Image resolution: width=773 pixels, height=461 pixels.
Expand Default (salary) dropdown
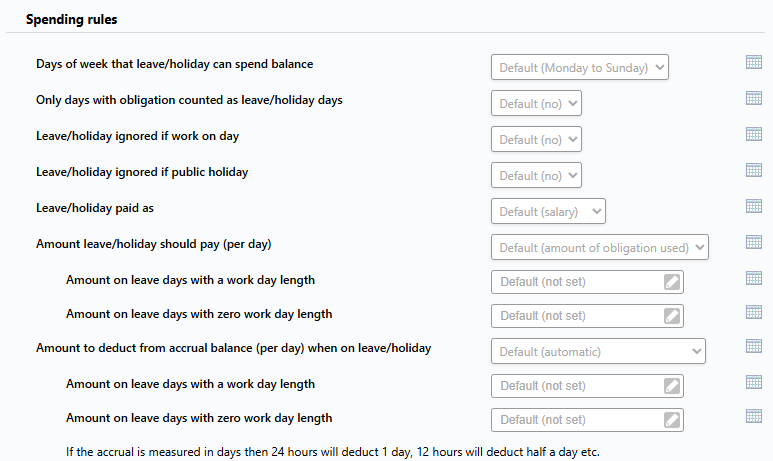(x=548, y=211)
